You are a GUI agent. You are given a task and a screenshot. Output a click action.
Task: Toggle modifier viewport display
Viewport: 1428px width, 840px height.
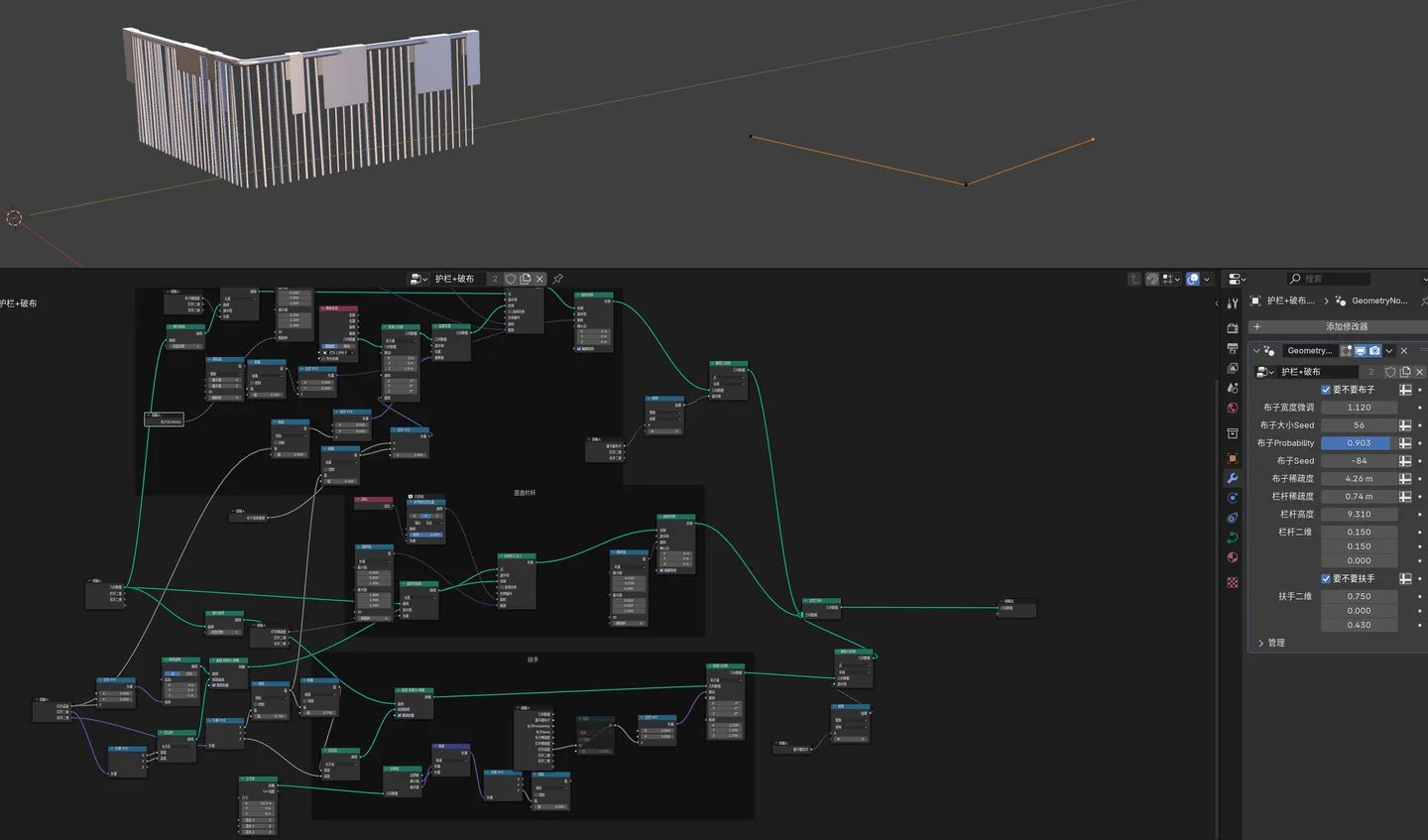coord(1361,350)
